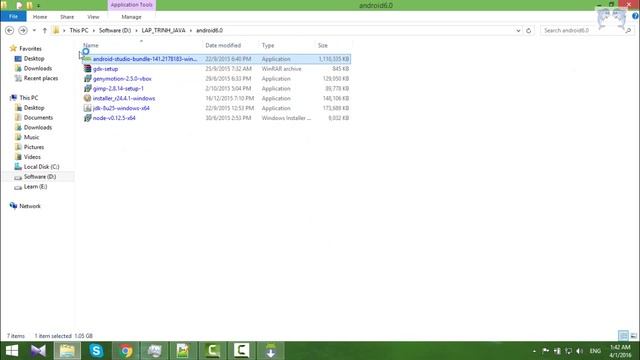Go back with the Back arrow

tap(10, 31)
